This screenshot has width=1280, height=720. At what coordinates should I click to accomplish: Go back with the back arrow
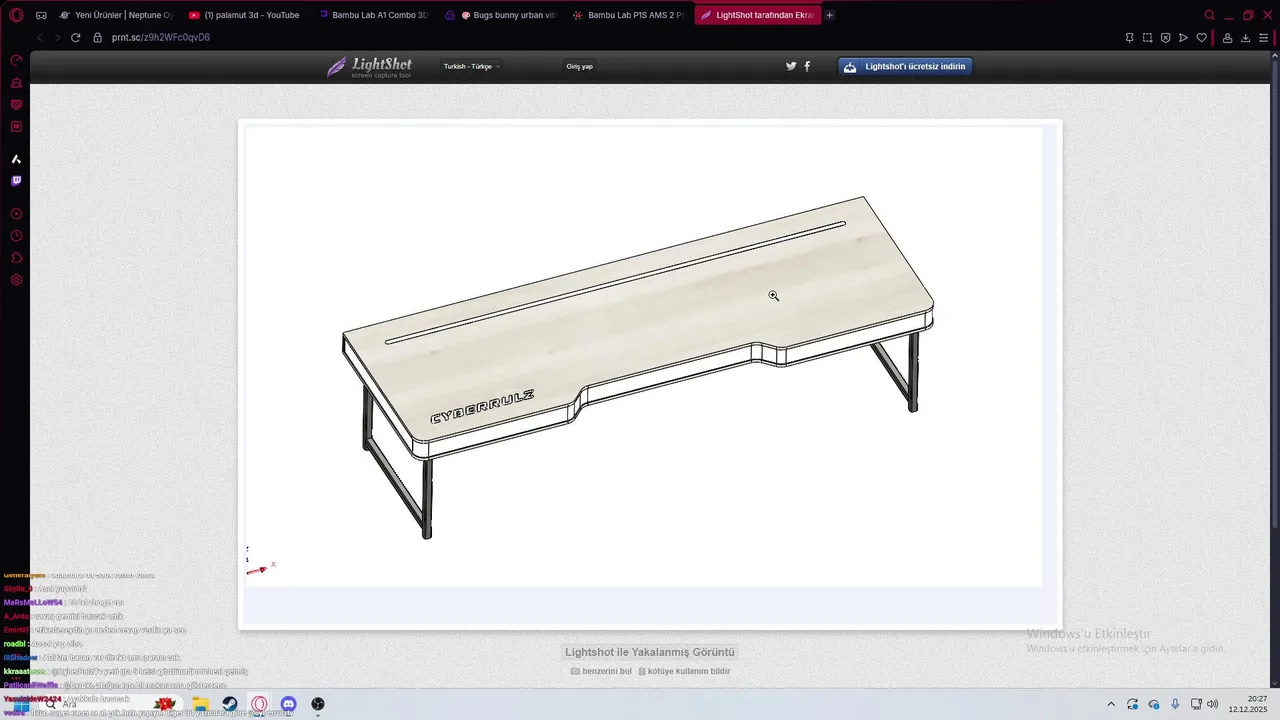40,38
